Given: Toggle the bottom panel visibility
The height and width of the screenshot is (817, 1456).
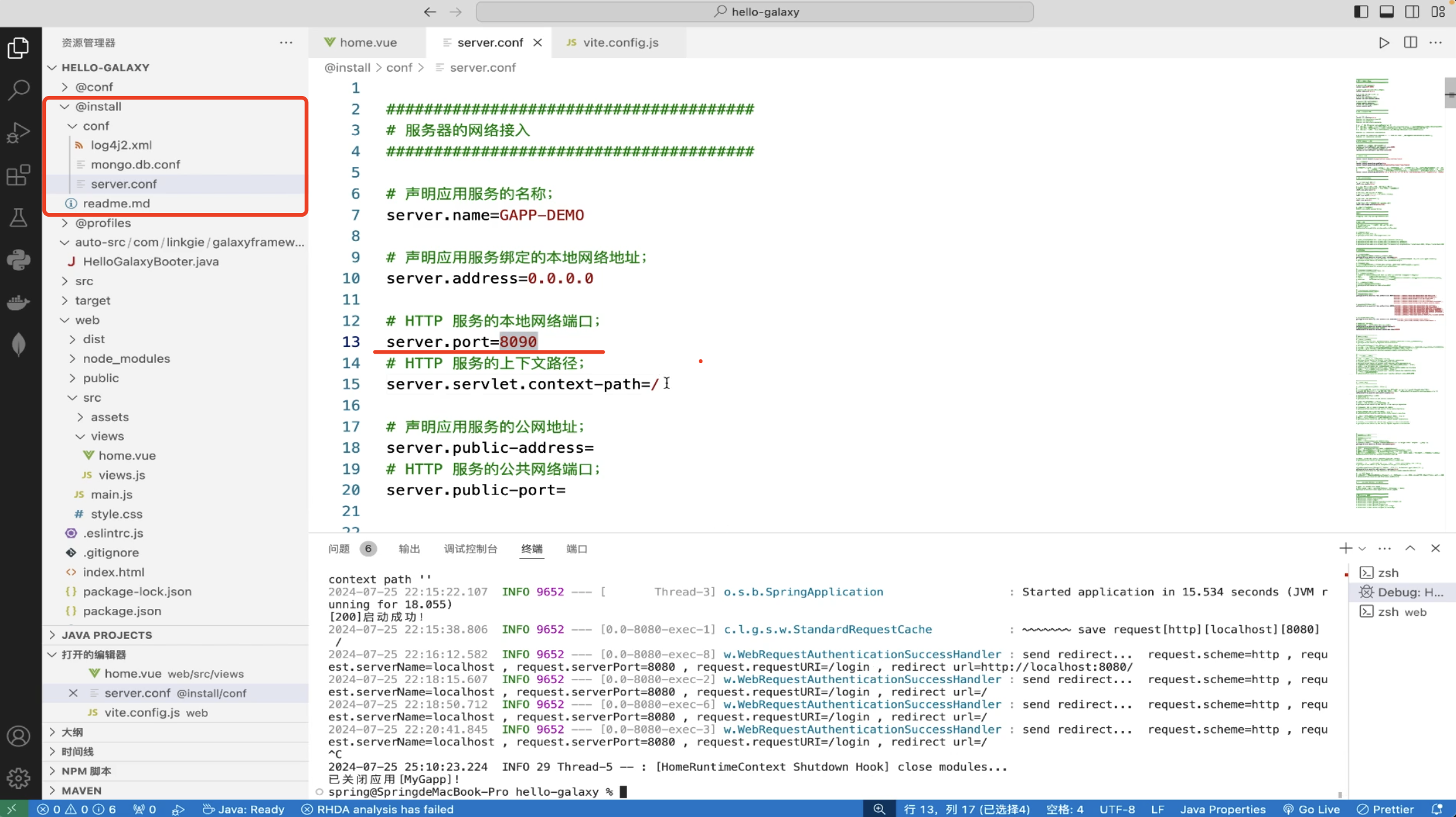Looking at the screenshot, I should pos(1386,12).
